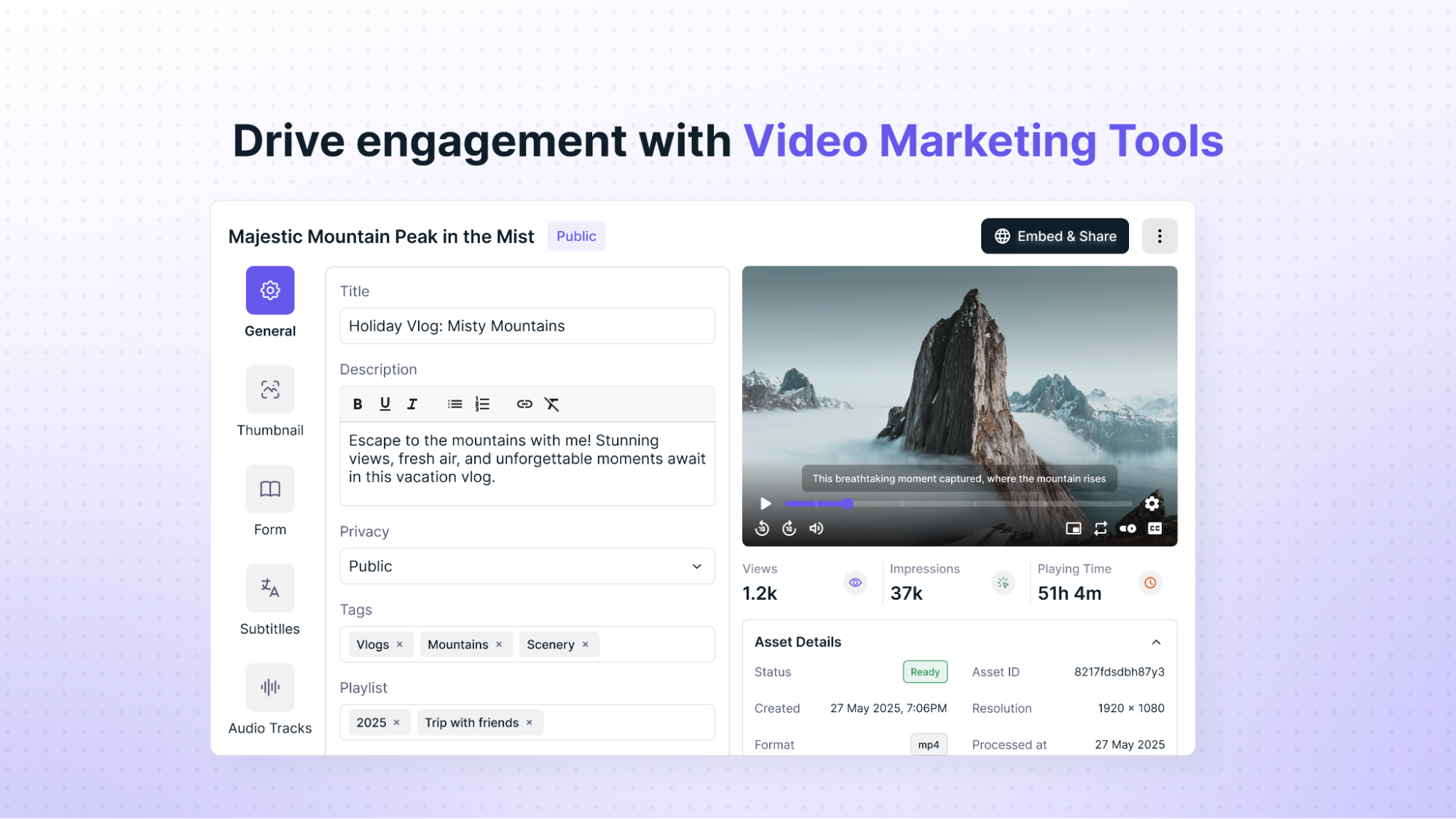This screenshot has width=1456, height=819.
Task: Apply a bulleted list in description
Action: (x=454, y=404)
